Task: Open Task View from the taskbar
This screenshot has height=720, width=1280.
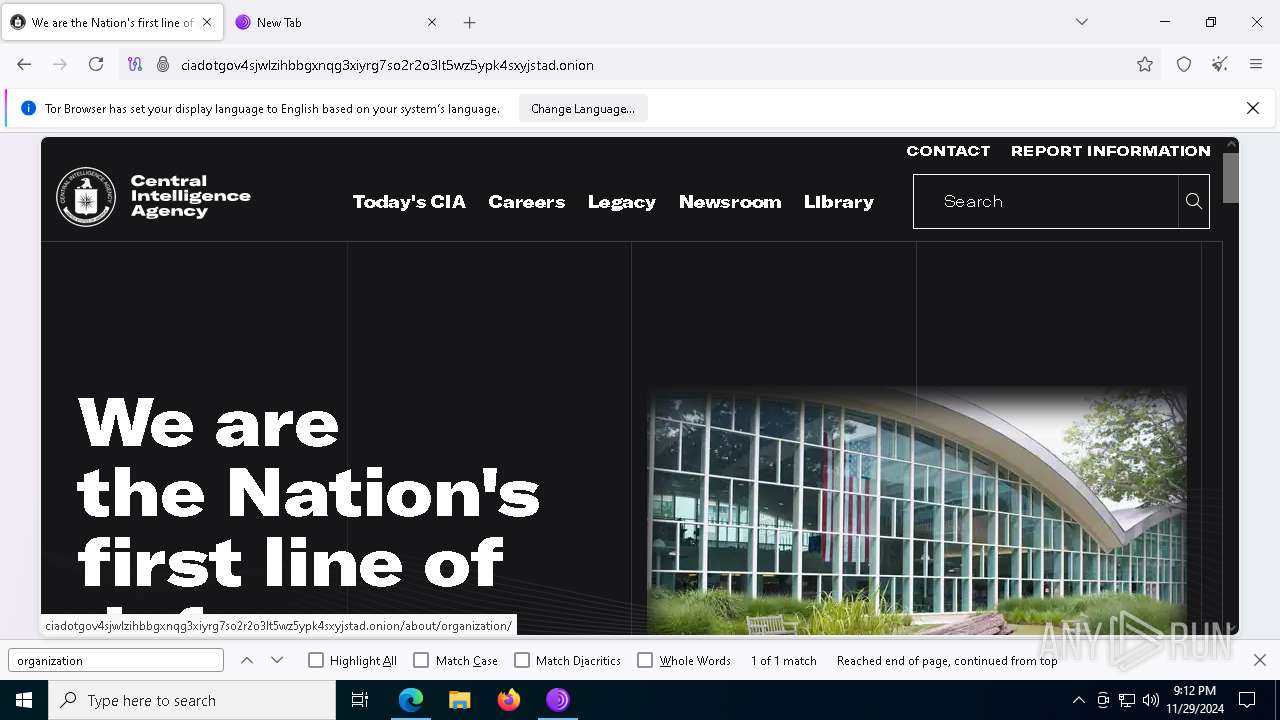Action: tap(360, 700)
